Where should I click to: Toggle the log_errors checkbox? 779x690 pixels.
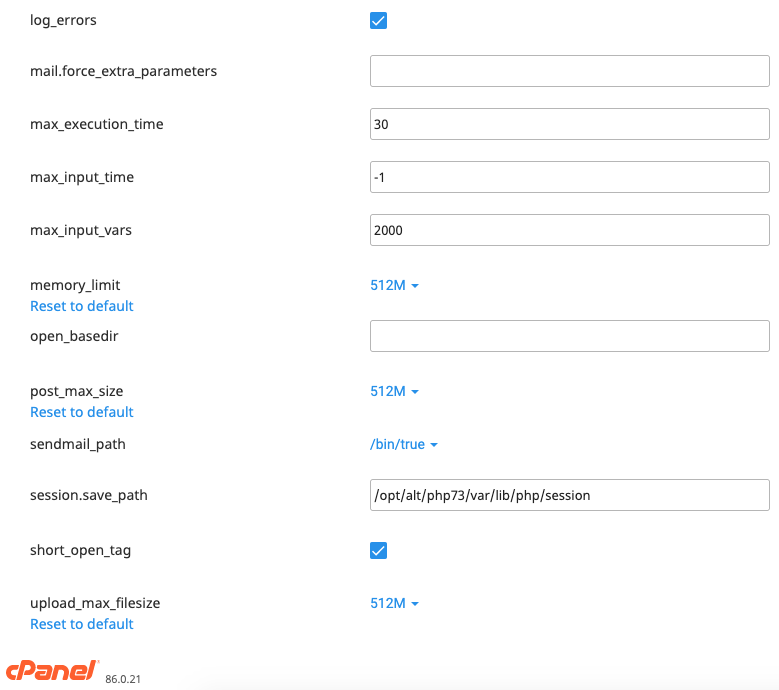click(x=379, y=20)
